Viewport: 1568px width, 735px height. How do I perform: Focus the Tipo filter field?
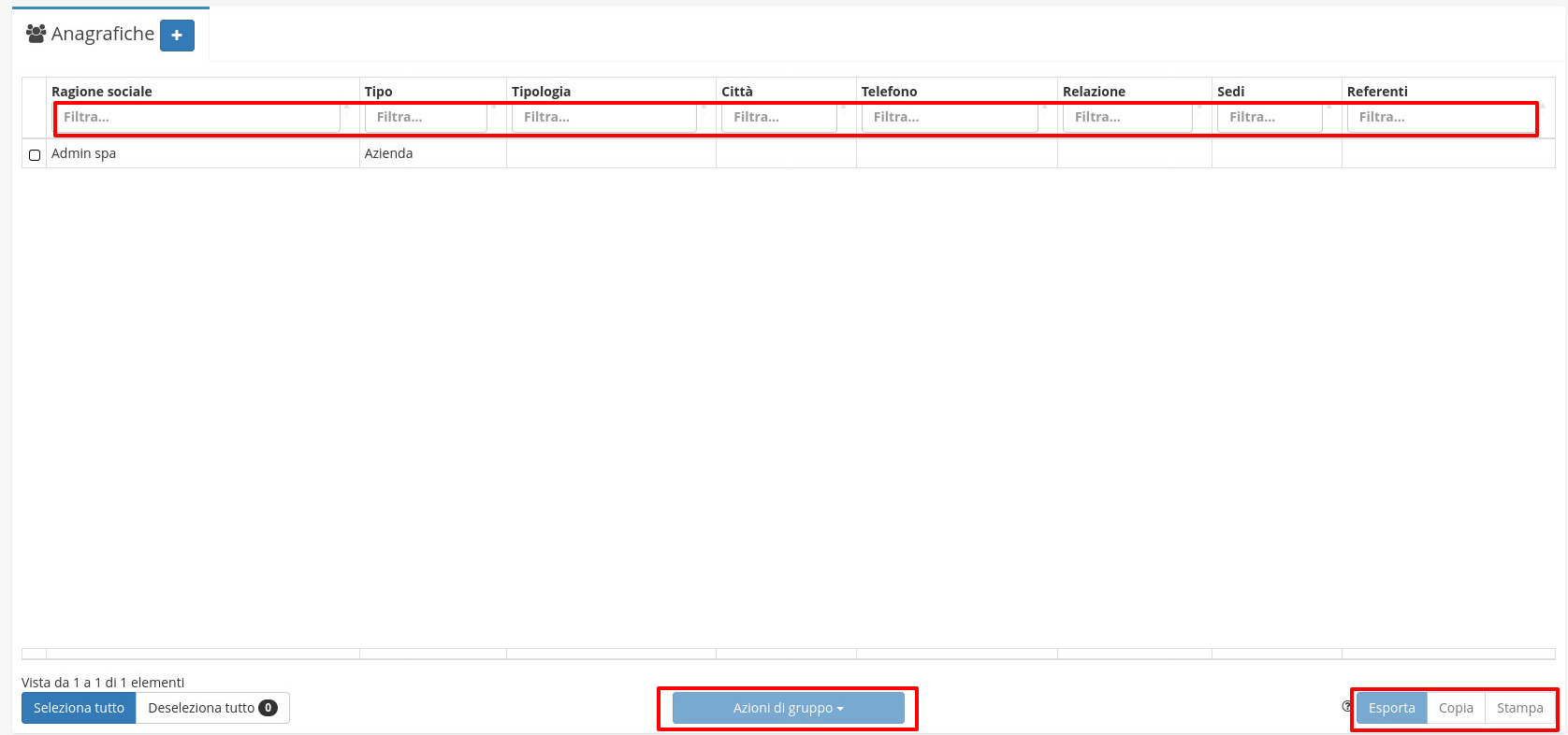(x=427, y=118)
